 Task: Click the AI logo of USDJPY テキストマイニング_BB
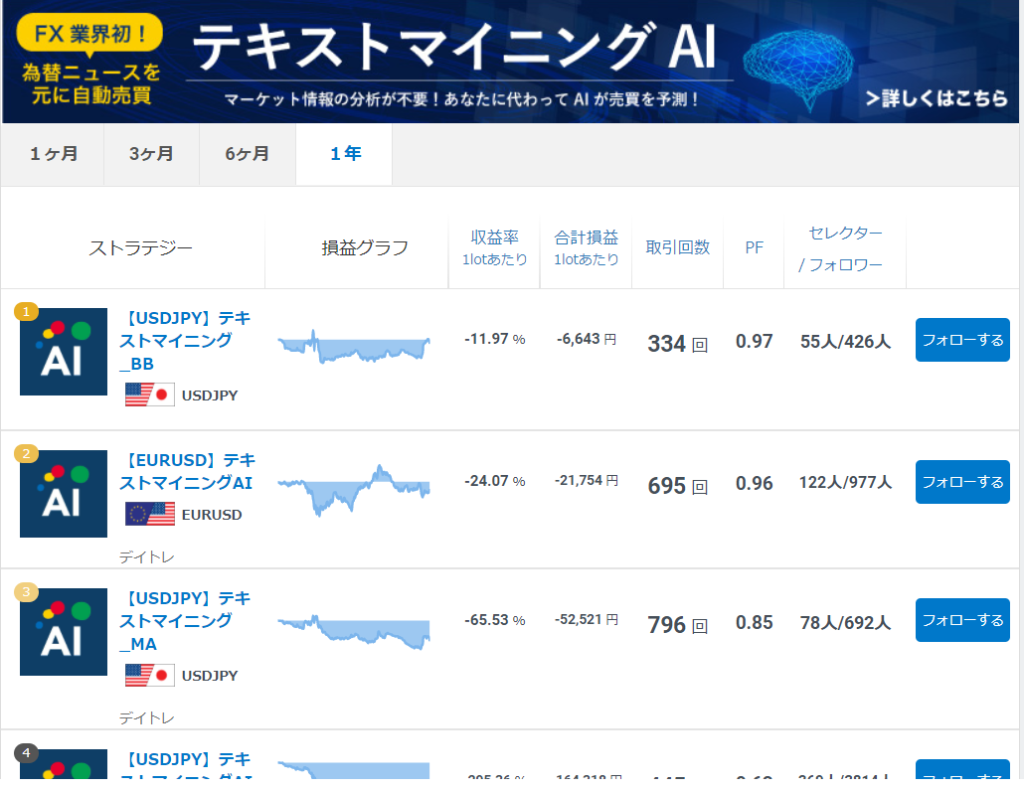coord(63,351)
